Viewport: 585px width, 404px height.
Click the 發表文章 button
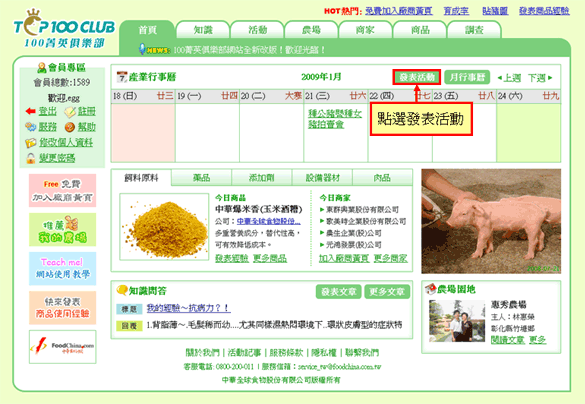(x=338, y=292)
